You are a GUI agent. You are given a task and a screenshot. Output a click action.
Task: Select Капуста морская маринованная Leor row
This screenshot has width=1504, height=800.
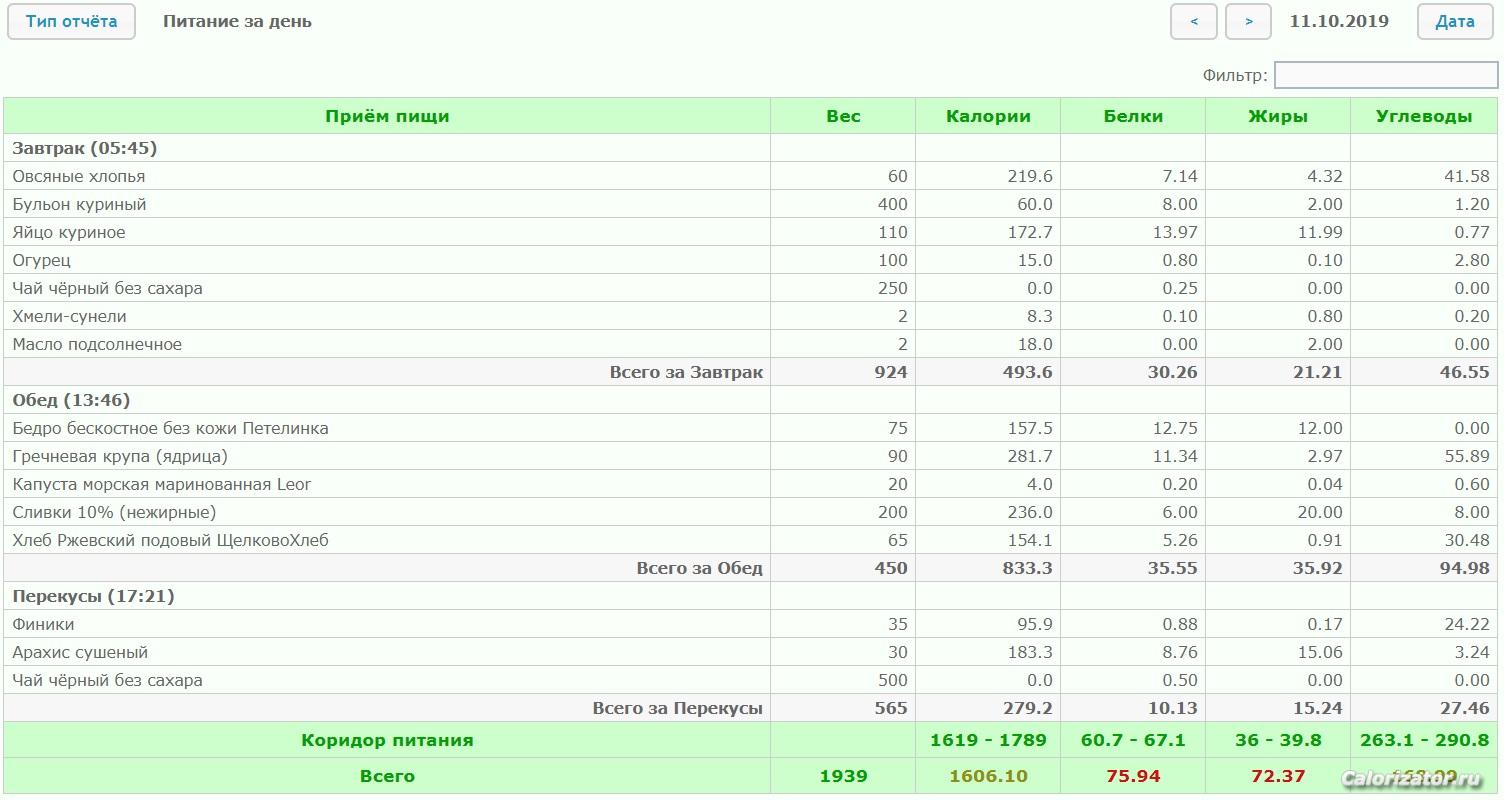[751, 484]
